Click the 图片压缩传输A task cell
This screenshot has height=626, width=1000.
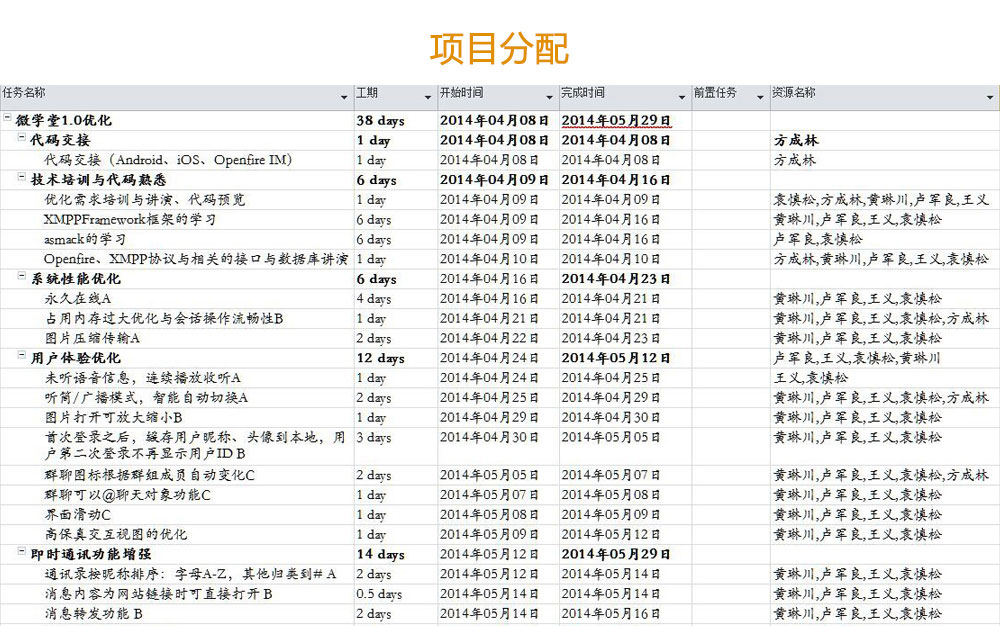click(x=92, y=338)
